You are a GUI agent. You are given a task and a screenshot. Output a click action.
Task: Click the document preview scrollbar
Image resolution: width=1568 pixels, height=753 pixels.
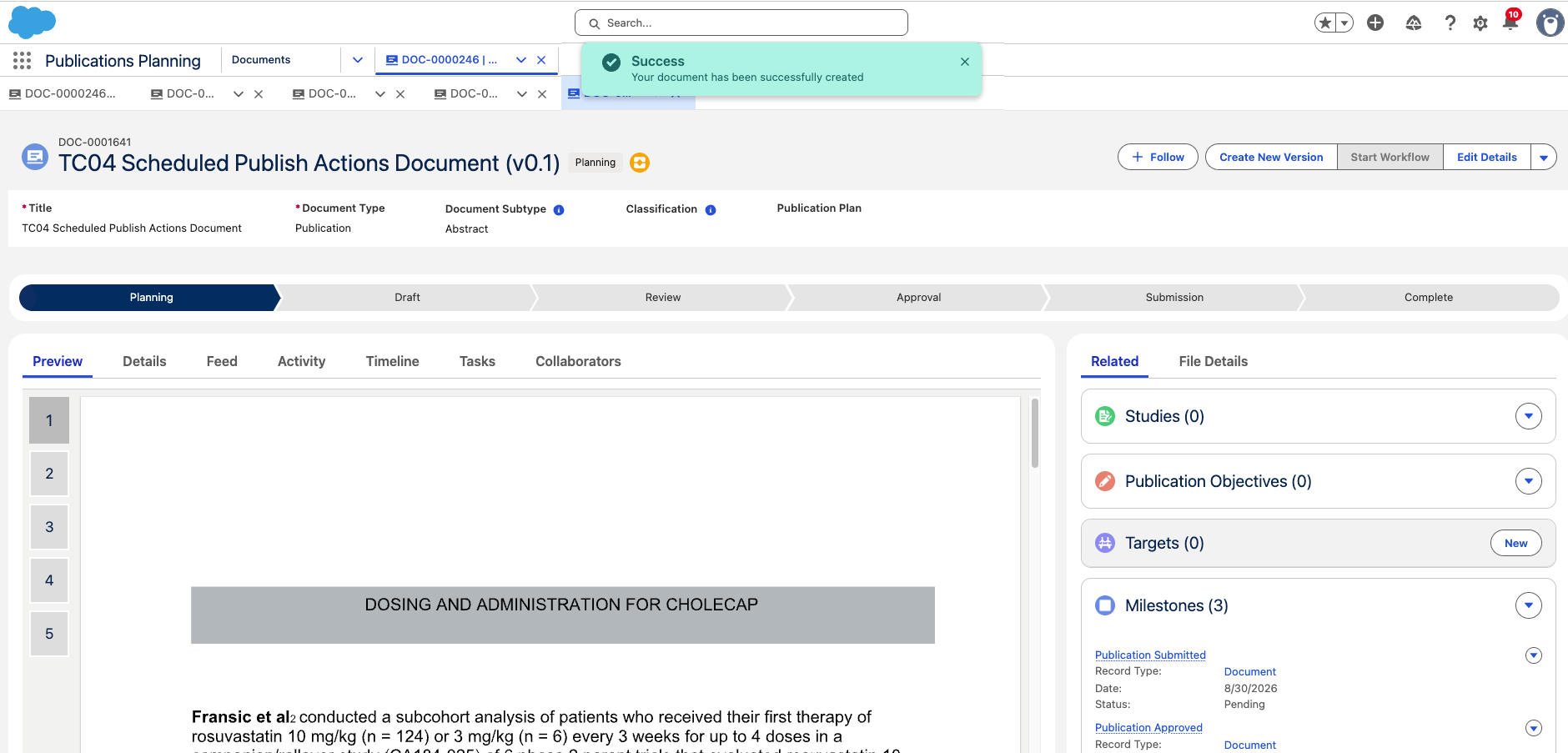(x=1035, y=434)
